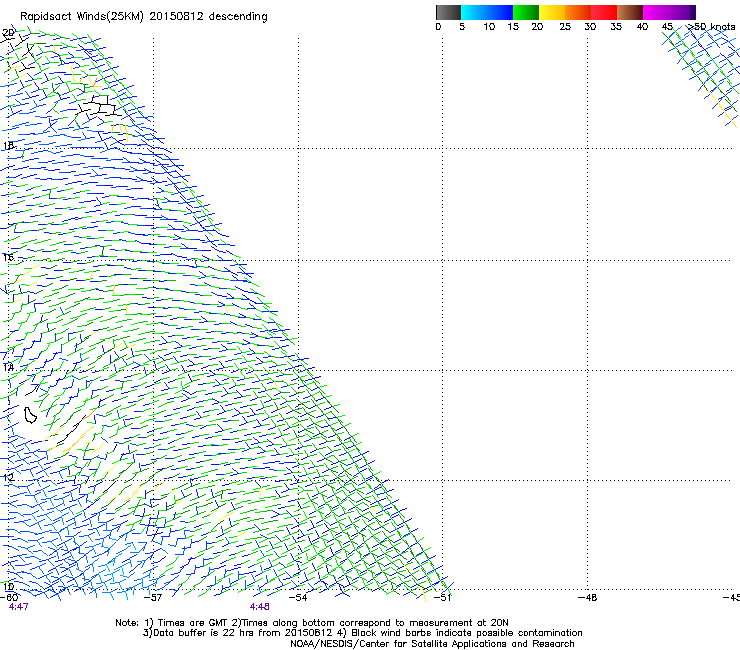This screenshot has height=650, width=740.
Task: Click the longitude label '-60'
Action: coord(8,597)
